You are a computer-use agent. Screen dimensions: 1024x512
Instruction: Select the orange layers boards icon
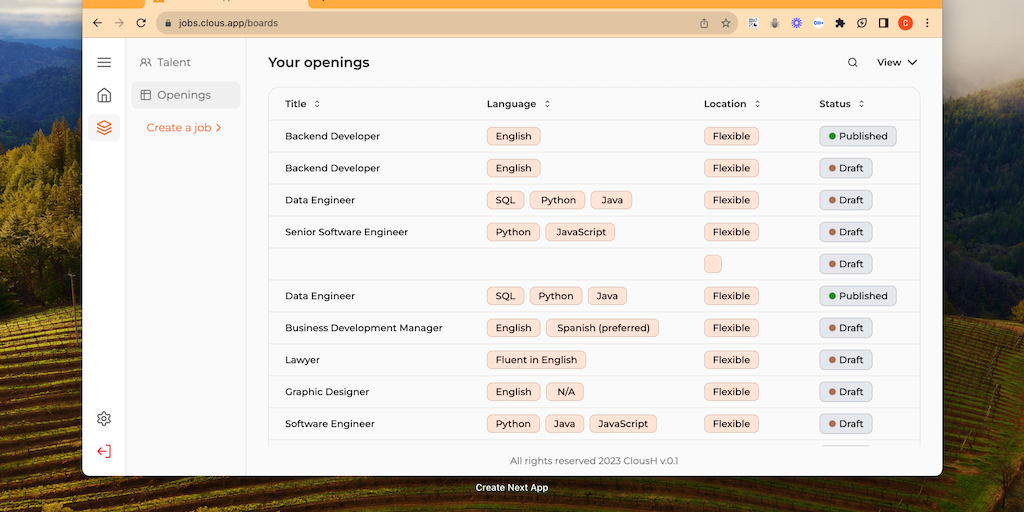104,128
